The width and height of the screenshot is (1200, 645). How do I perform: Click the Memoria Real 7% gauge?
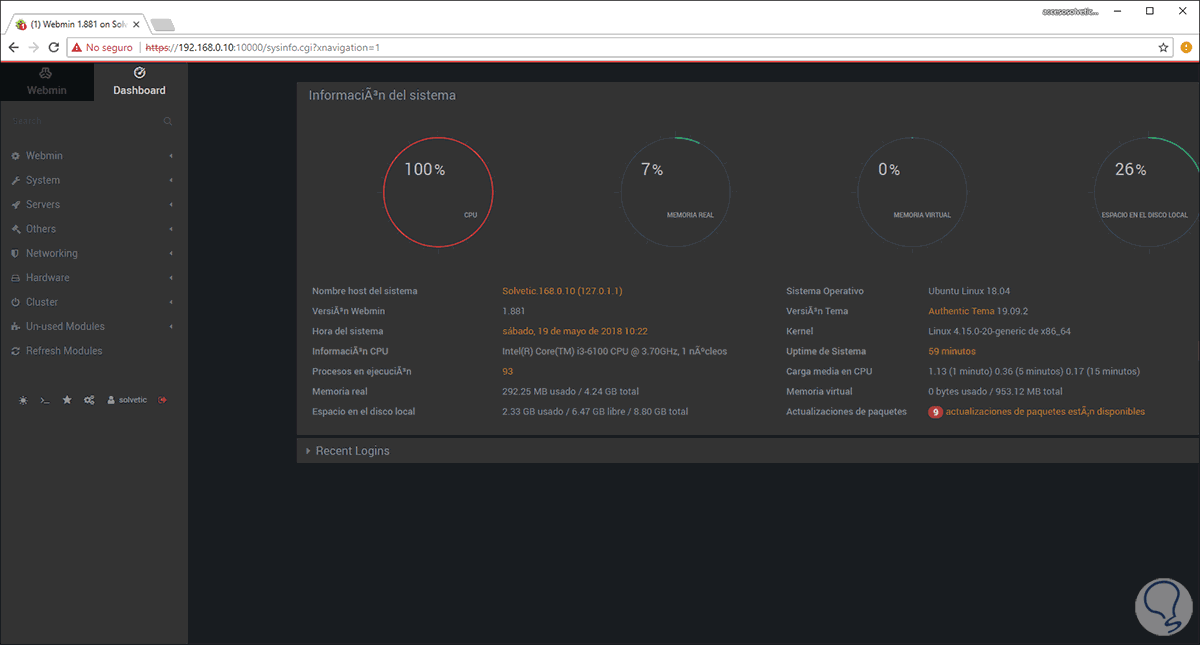pyautogui.click(x=675, y=191)
